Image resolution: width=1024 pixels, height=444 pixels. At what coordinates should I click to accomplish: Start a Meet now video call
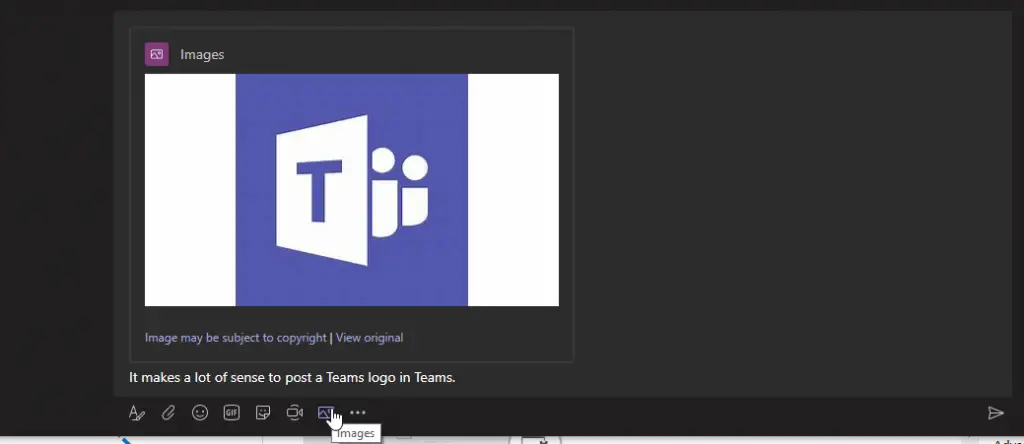point(294,413)
